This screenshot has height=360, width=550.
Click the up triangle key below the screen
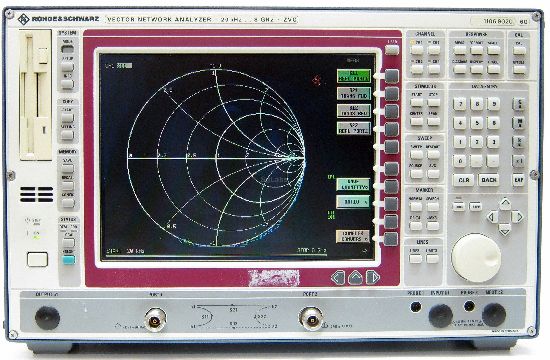tap(355, 278)
